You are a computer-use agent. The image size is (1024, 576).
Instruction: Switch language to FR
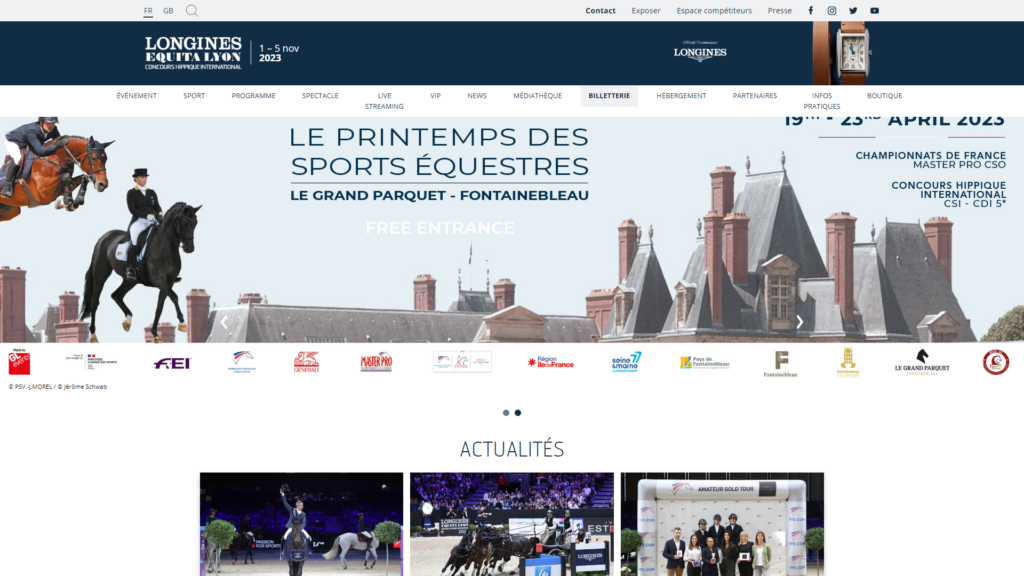[x=148, y=10]
